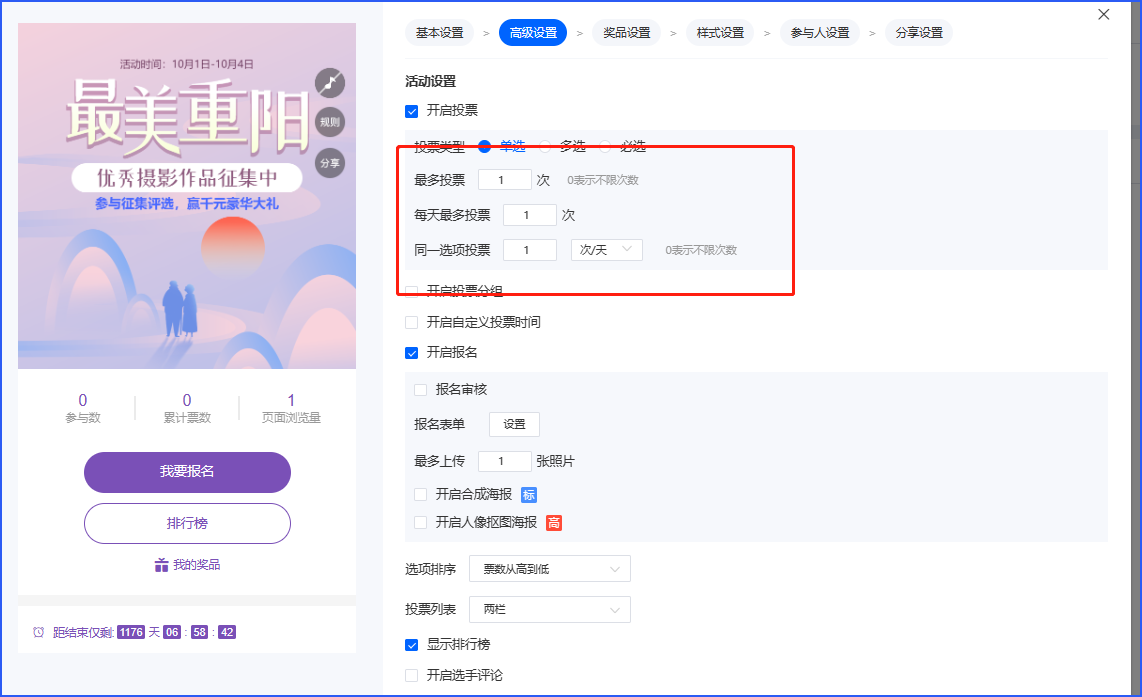Open the 样式设置 step tab

[720, 33]
